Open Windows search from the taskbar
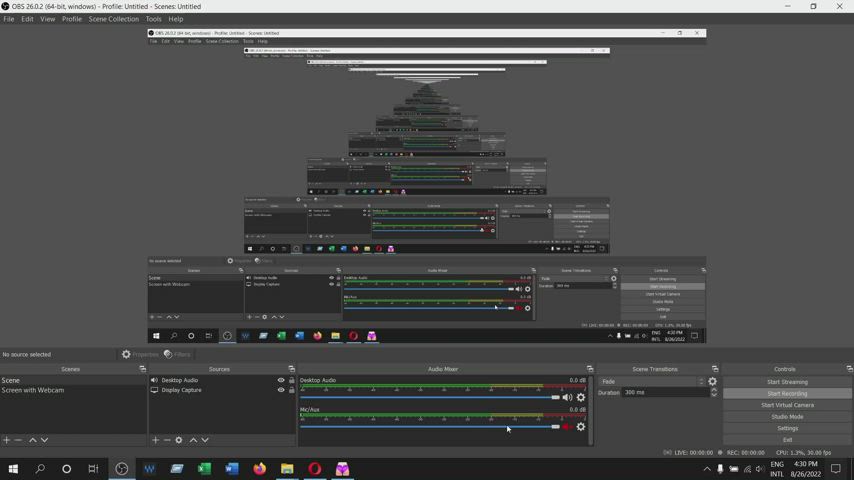This screenshot has width=854, height=480. 40,469
